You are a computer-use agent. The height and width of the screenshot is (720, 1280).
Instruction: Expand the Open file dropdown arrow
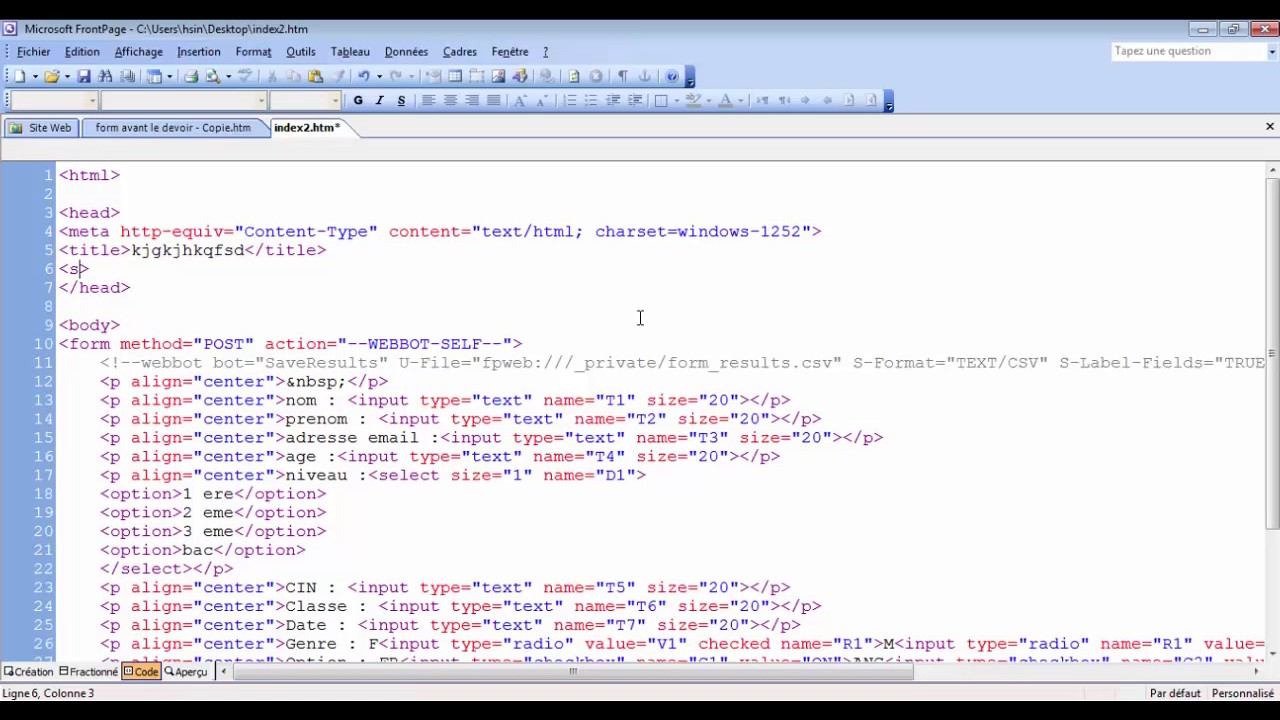click(67, 76)
